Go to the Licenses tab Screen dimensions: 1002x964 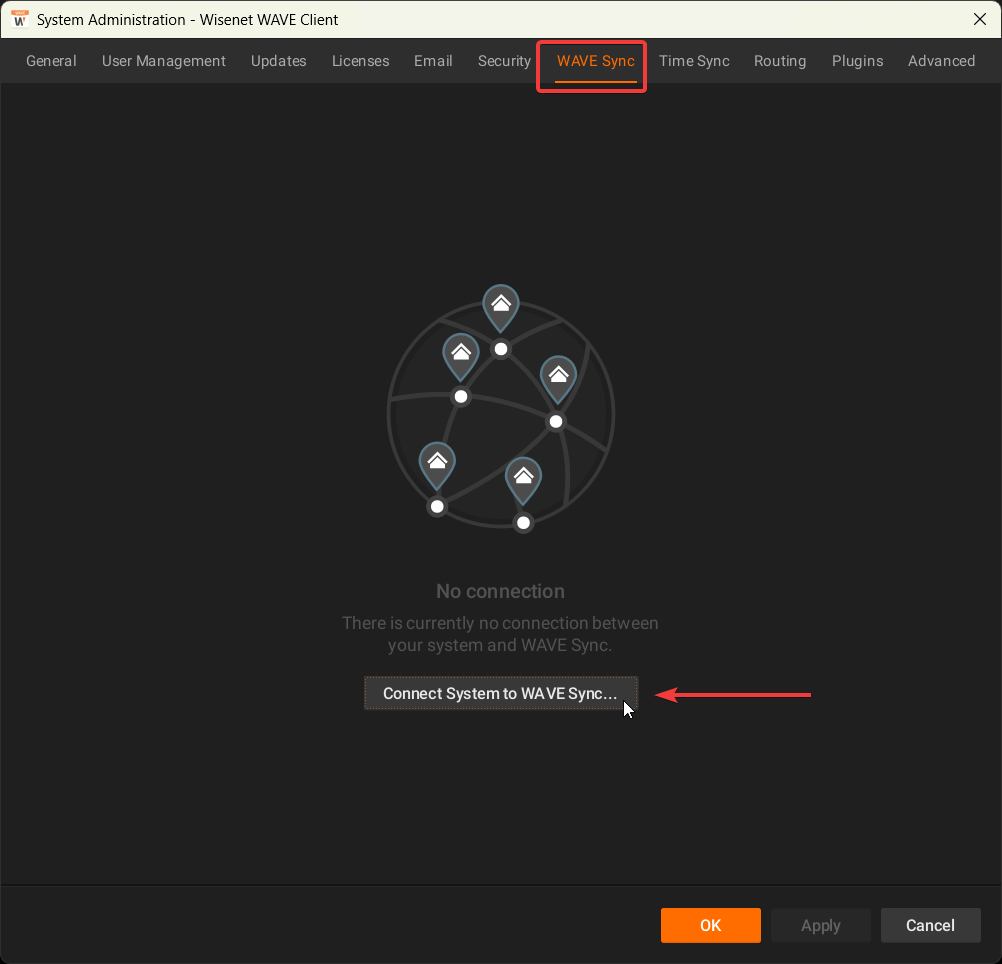tap(360, 61)
